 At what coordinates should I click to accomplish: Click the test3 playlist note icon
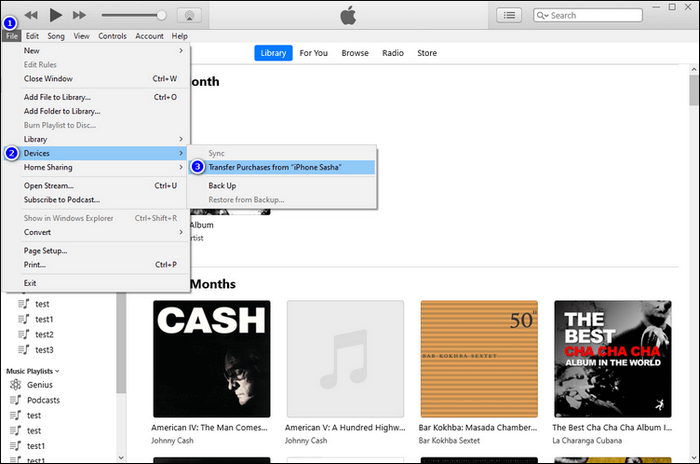click(x=24, y=349)
